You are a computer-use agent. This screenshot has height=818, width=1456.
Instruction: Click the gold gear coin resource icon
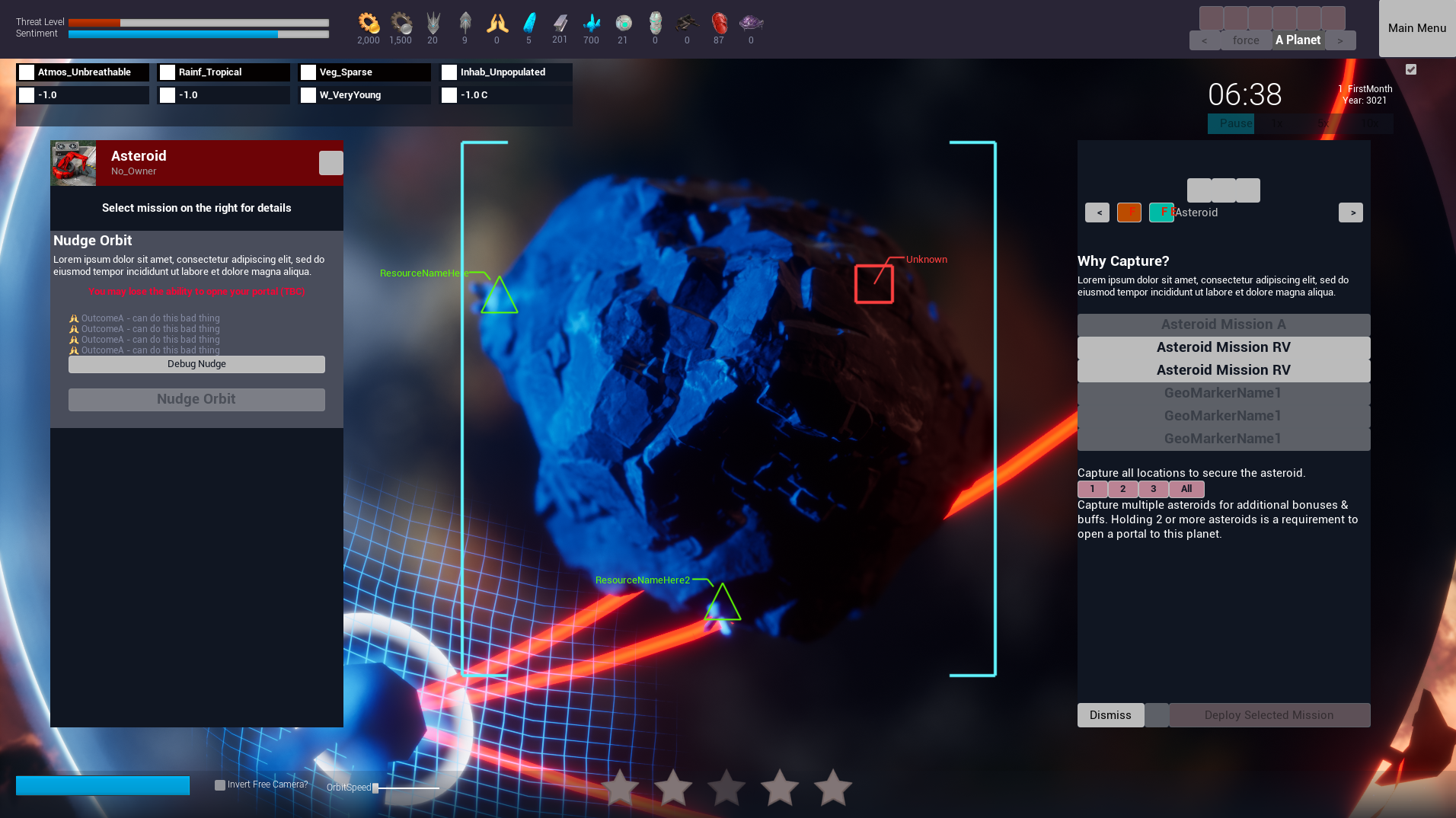(x=369, y=23)
